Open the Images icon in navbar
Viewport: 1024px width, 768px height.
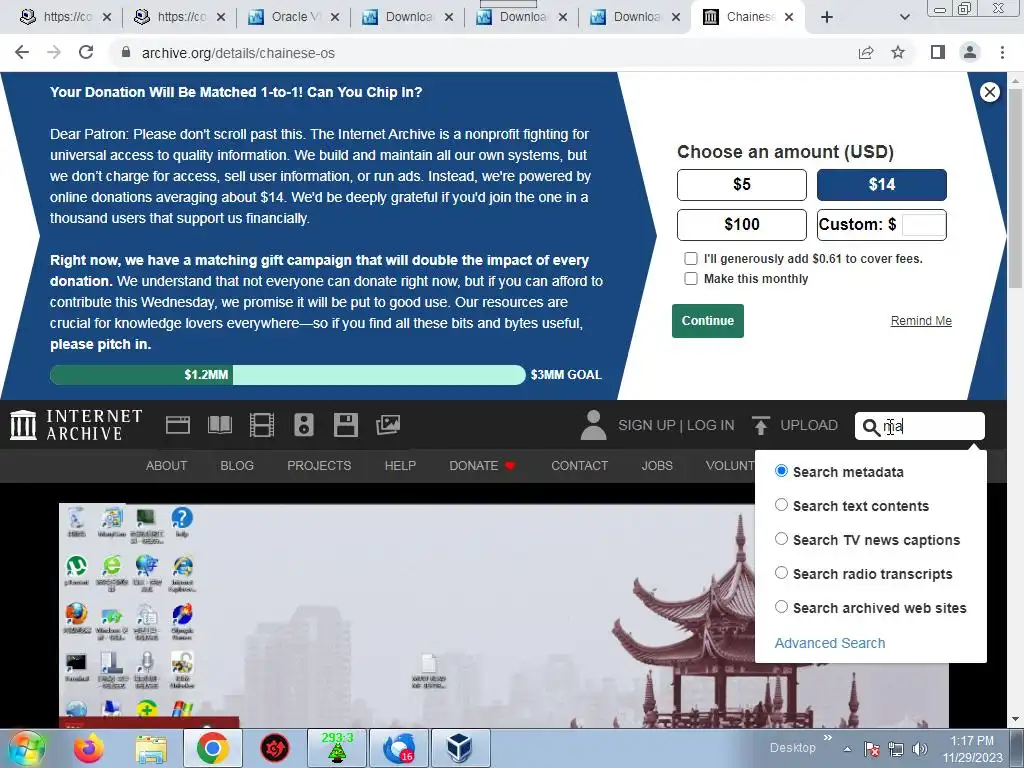click(x=387, y=425)
